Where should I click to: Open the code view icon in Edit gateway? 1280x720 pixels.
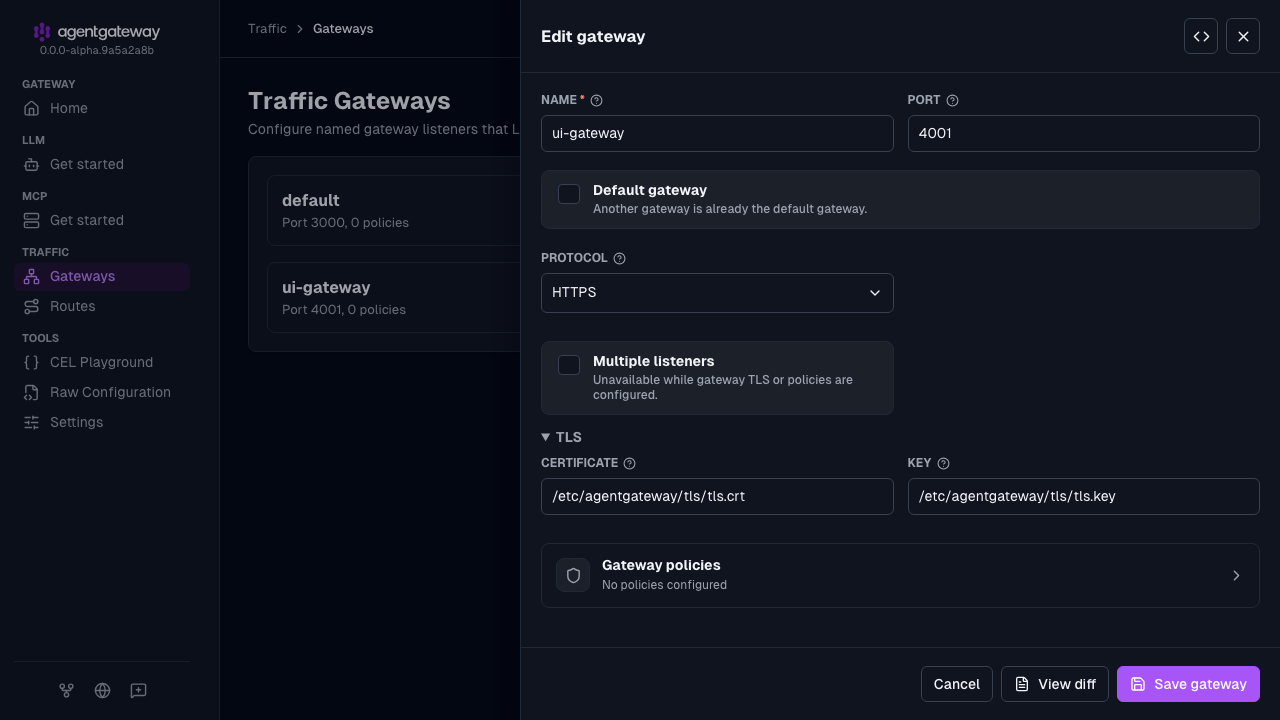[x=1201, y=36]
